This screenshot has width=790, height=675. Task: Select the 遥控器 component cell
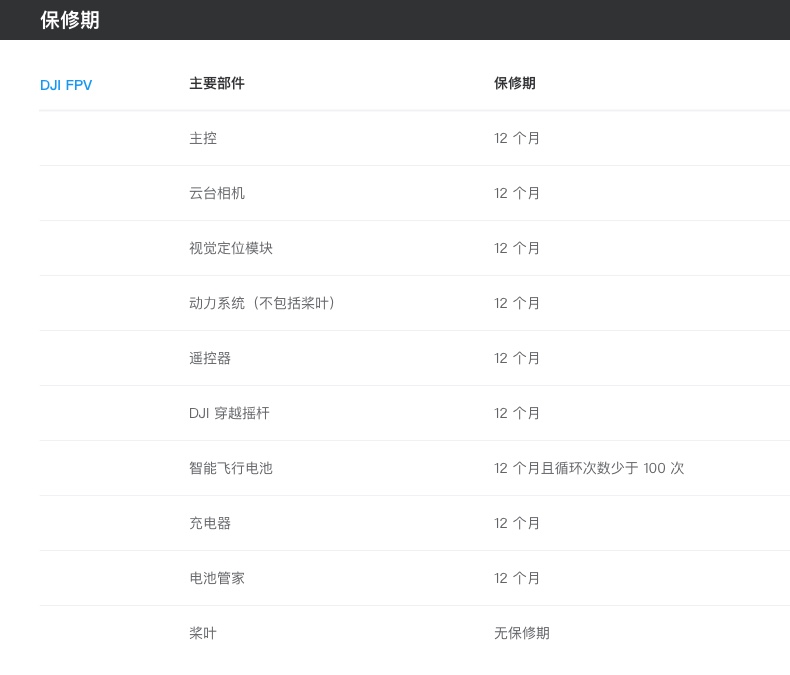[x=210, y=358]
